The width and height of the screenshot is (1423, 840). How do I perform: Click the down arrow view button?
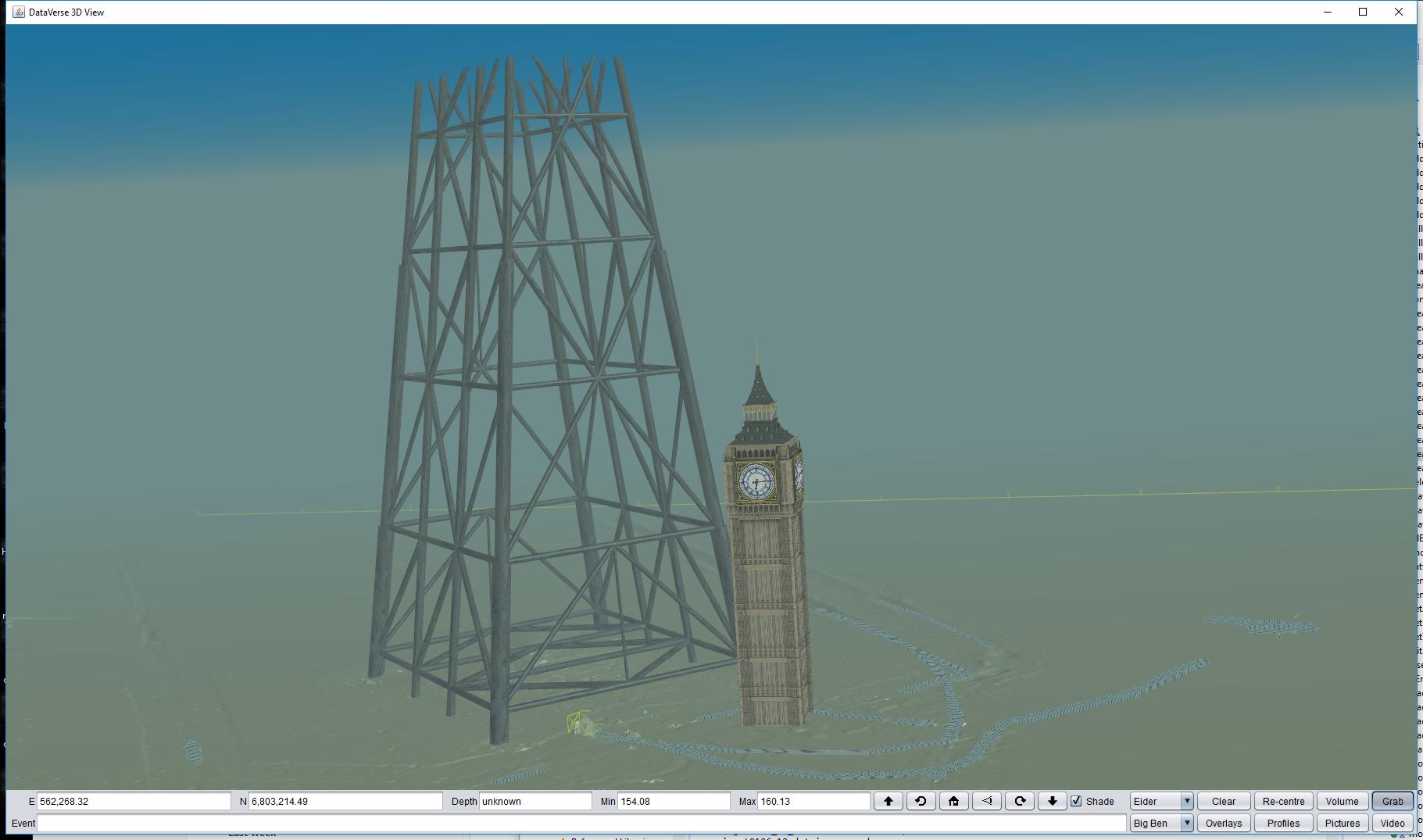click(1053, 801)
